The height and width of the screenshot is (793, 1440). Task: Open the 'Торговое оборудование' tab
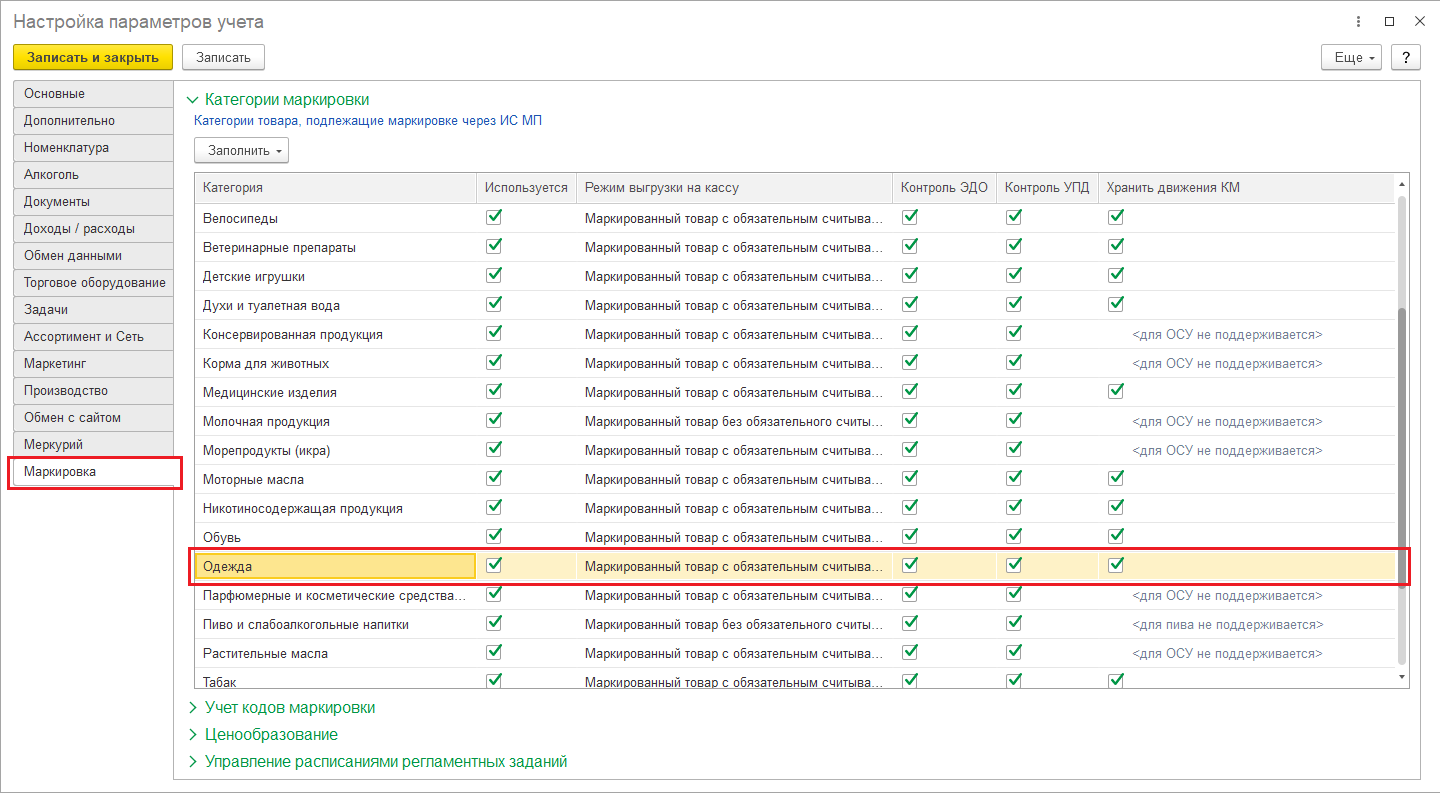(x=93, y=282)
